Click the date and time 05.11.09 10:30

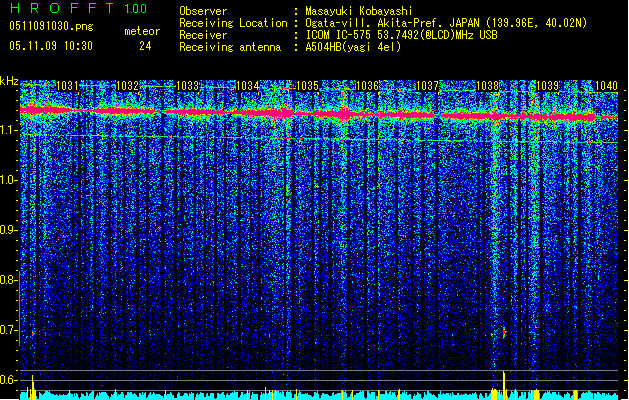tap(51, 45)
